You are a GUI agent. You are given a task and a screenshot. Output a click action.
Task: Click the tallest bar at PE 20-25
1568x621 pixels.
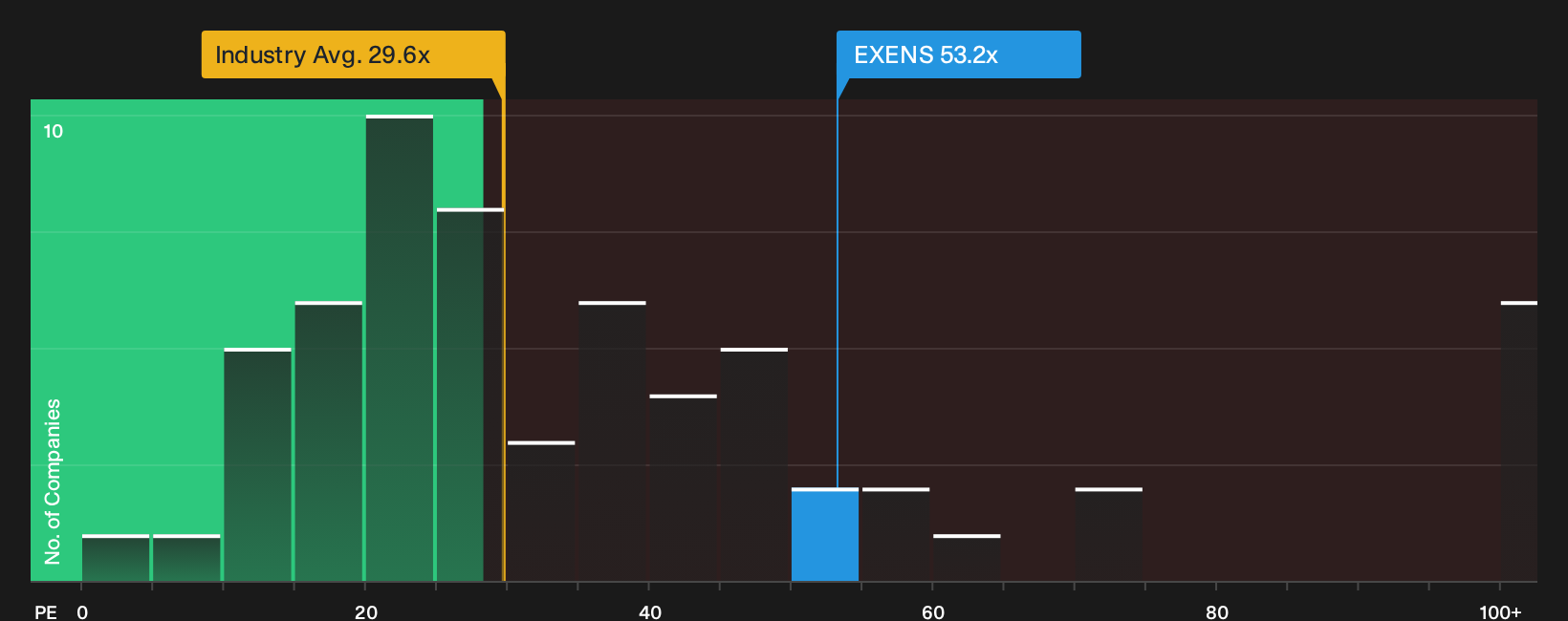pyautogui.click(x=400, y=348)
